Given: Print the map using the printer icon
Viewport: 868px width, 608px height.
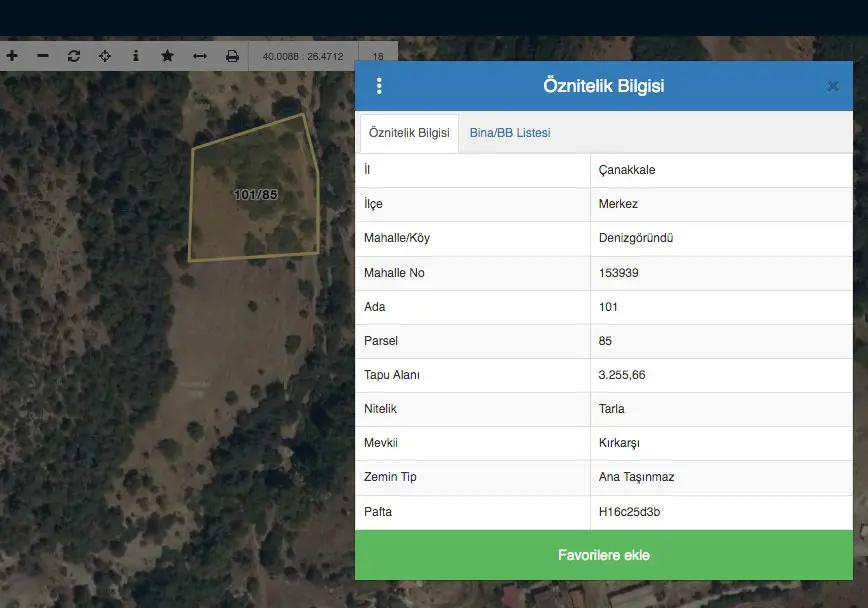Looking at the screenshot, I should [x=232, y=56].
